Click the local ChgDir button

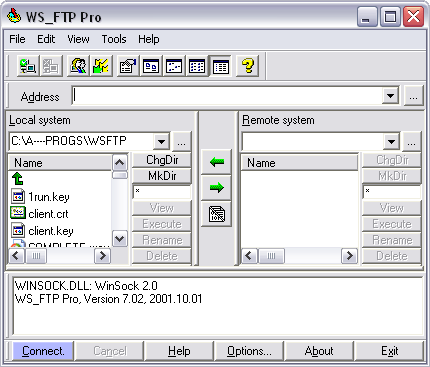tap(162, 160)
